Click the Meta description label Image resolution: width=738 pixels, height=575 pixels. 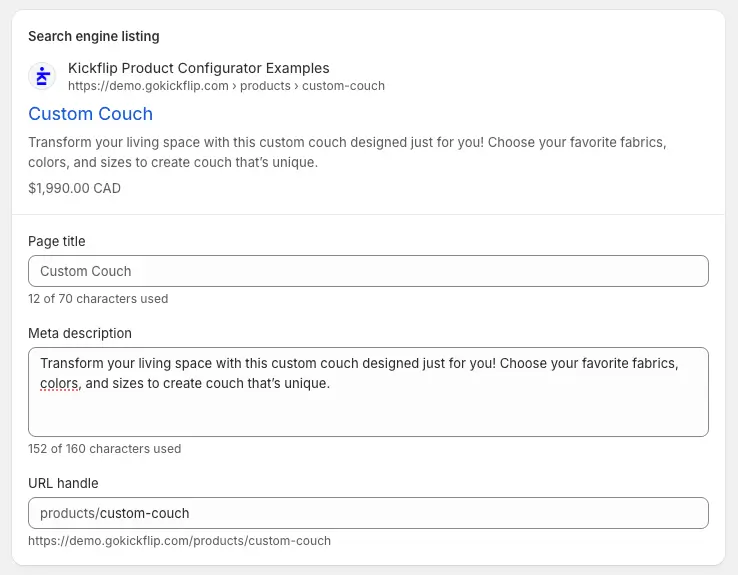coord(80,333)
